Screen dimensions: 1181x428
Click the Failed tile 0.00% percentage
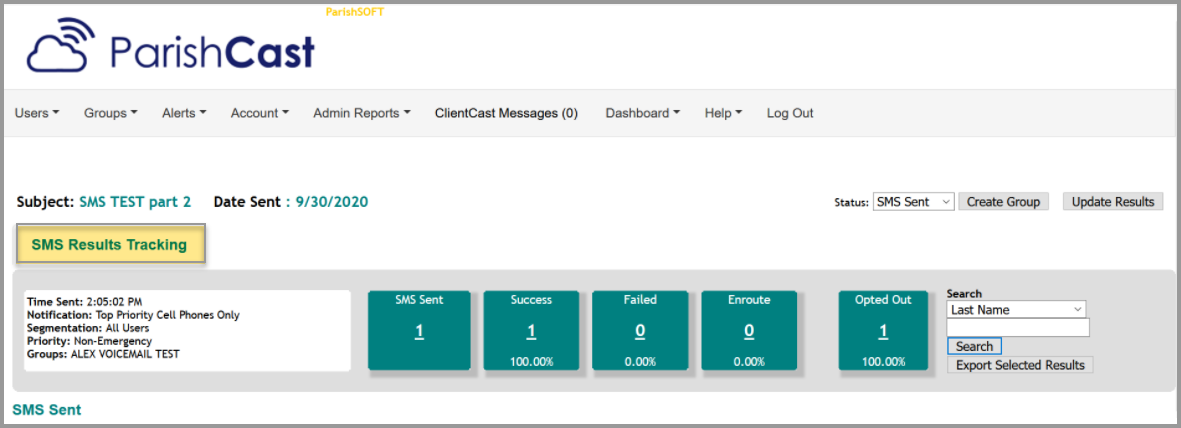click(640, 362)
